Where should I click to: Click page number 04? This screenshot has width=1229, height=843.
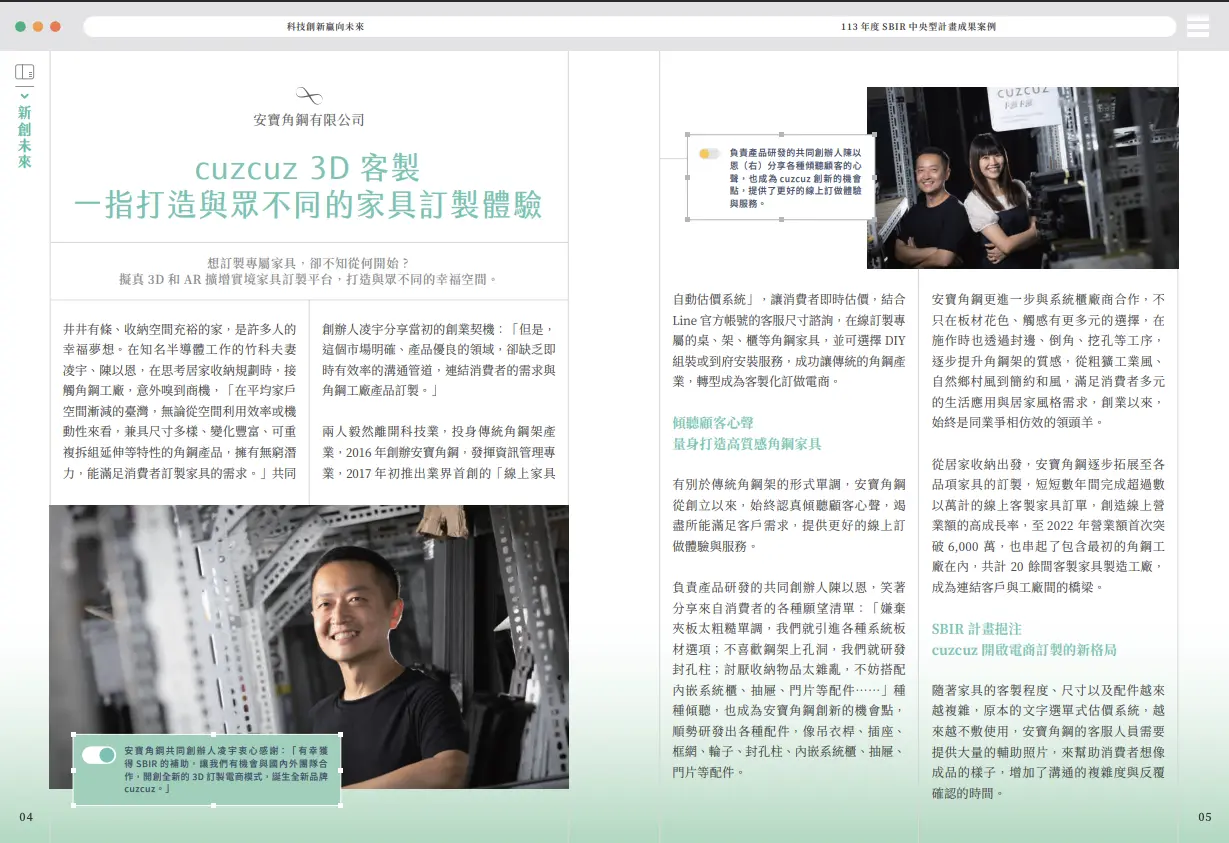[x=27, y=817]
